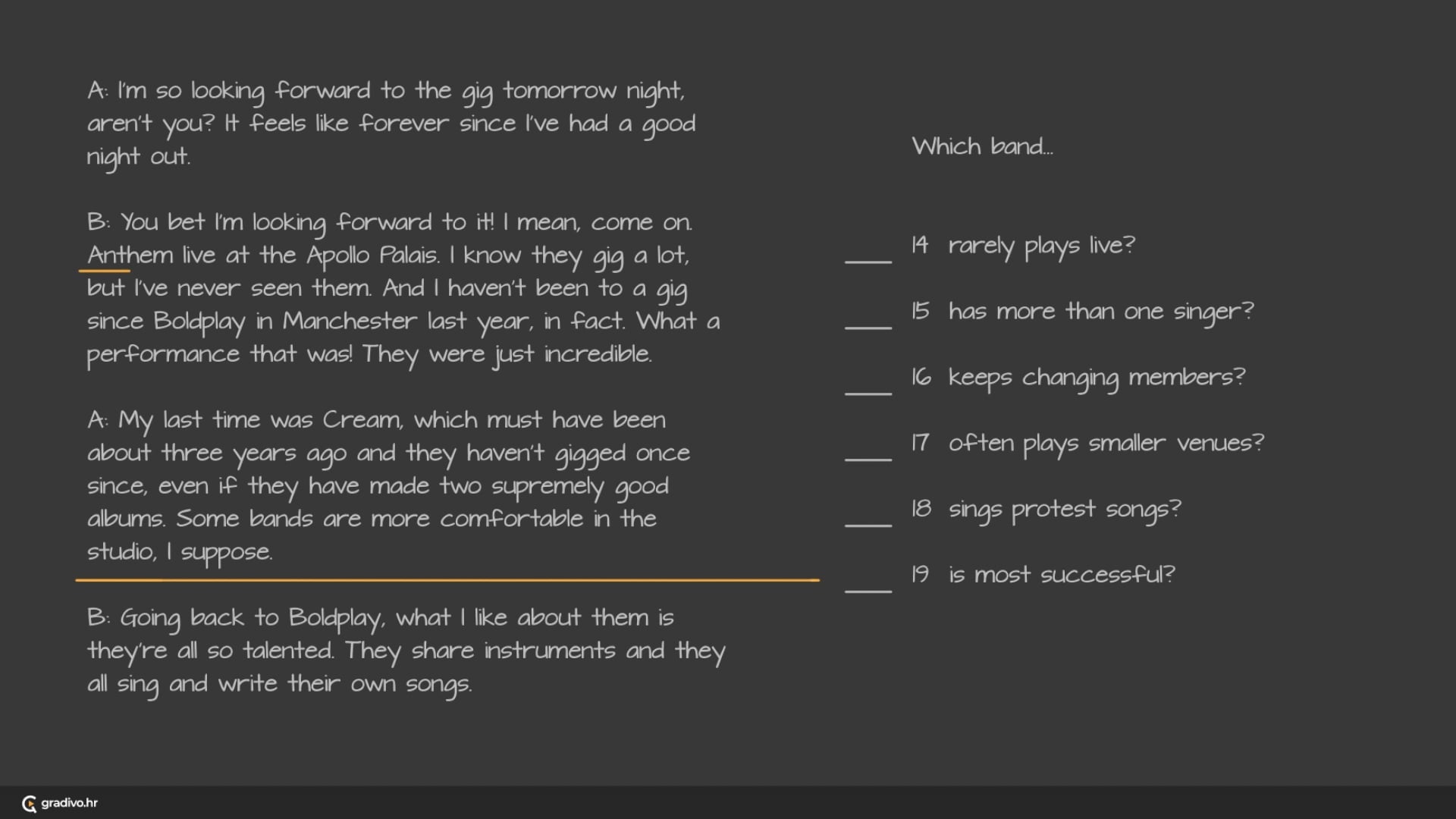Viewport: 1456px width, 819px height.
Task: Click the question text 'keeps changing members?'
Action: click(x=1096, y=378)
